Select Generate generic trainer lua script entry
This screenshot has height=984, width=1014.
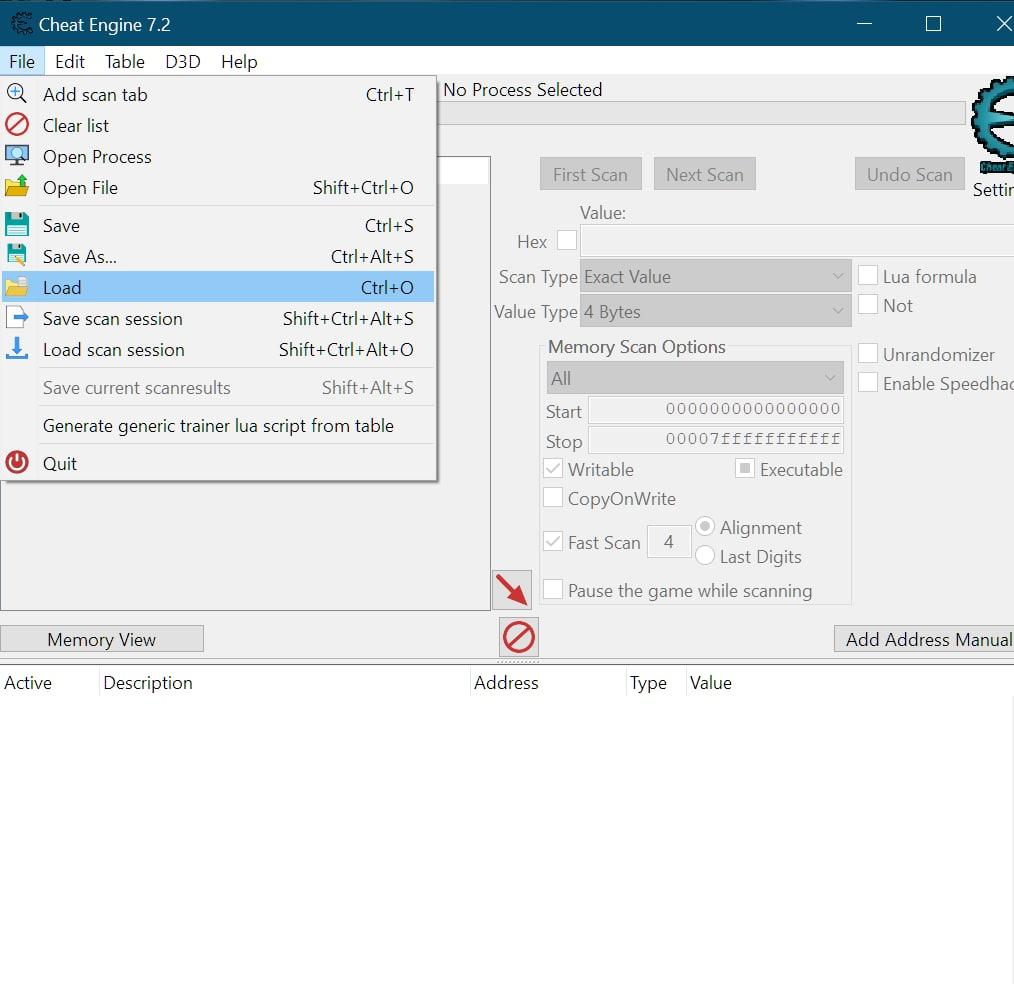(218, 425)
